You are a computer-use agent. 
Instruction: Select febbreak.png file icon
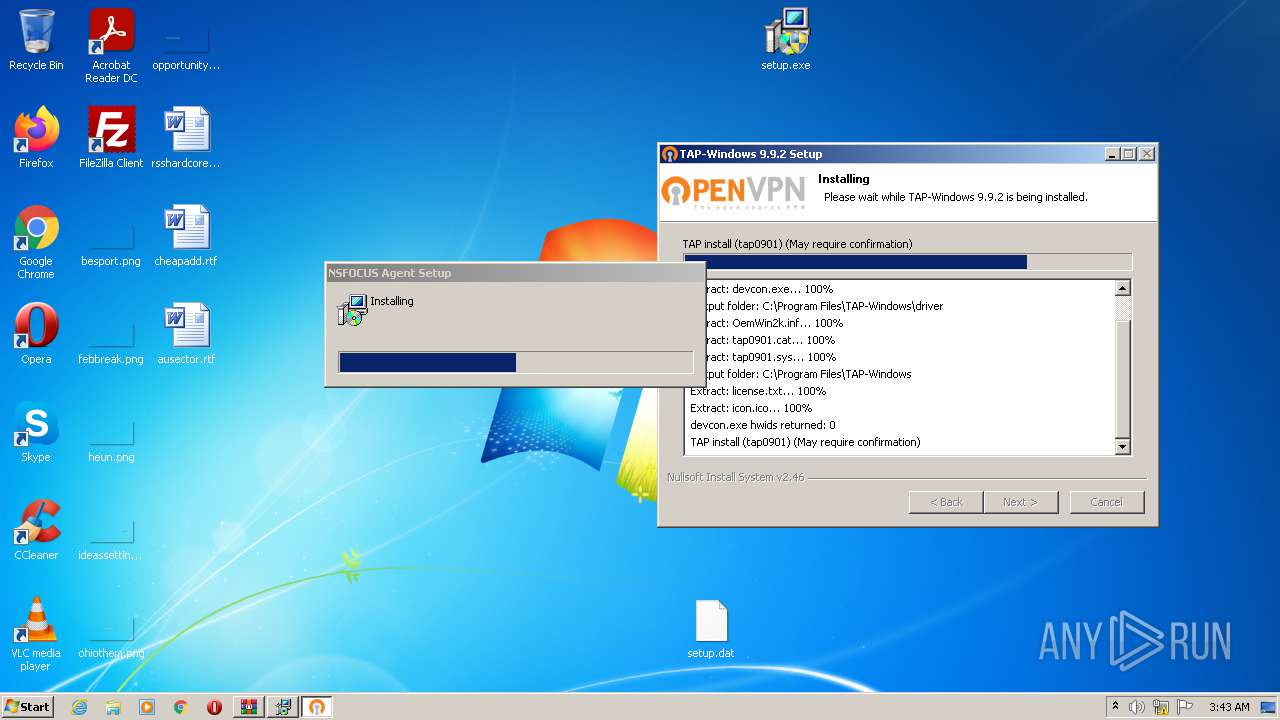[x=111, y=340]
